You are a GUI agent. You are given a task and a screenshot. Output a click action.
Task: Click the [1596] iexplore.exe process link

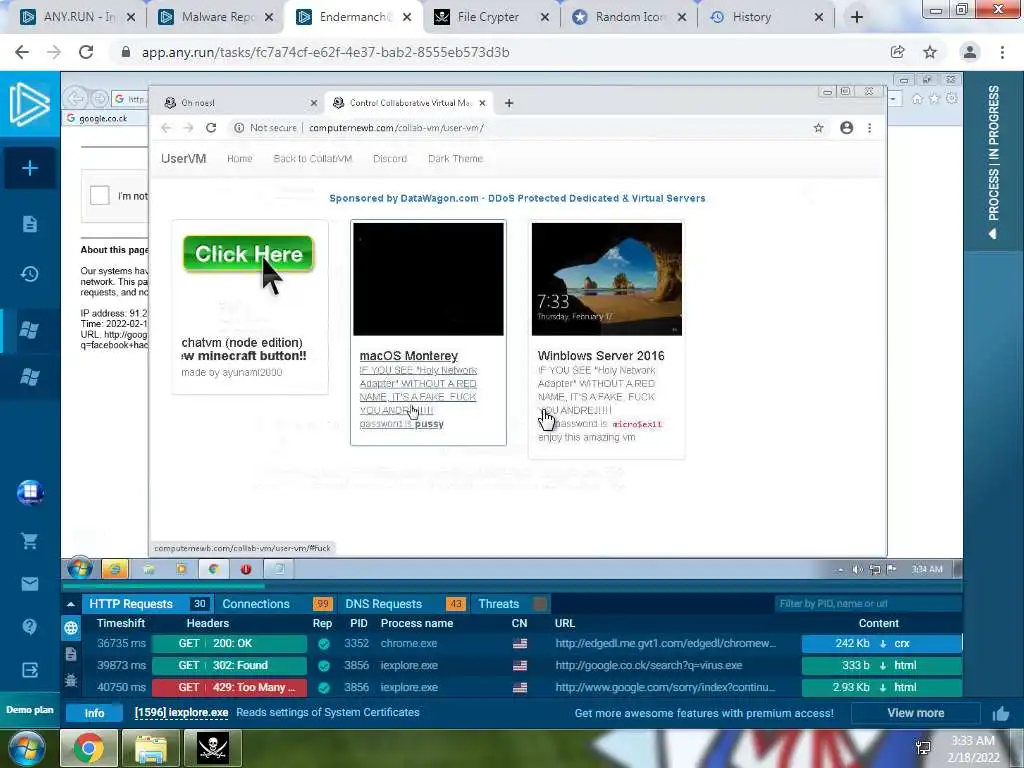(x=181, y=712)
